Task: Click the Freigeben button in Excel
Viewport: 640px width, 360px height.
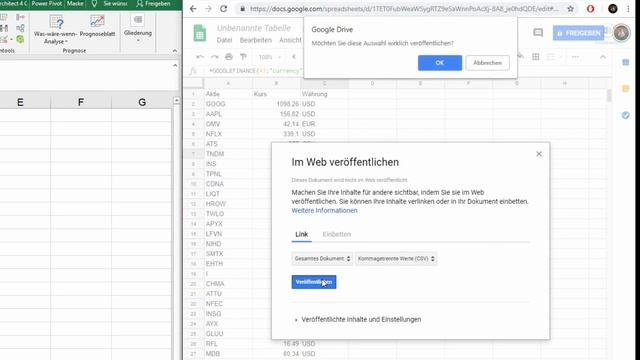Action: pos(153,4)
